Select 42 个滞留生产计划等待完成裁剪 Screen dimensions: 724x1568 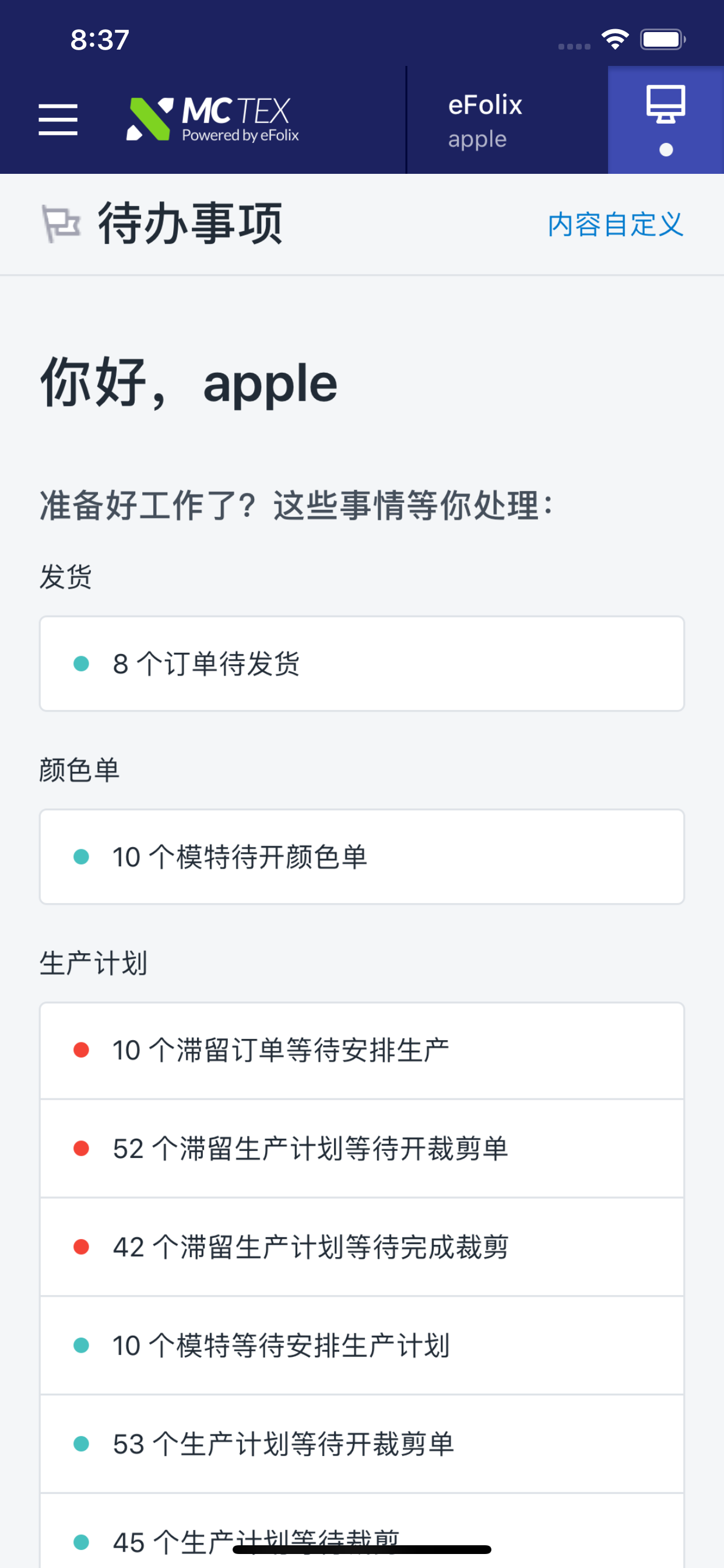362,1247
